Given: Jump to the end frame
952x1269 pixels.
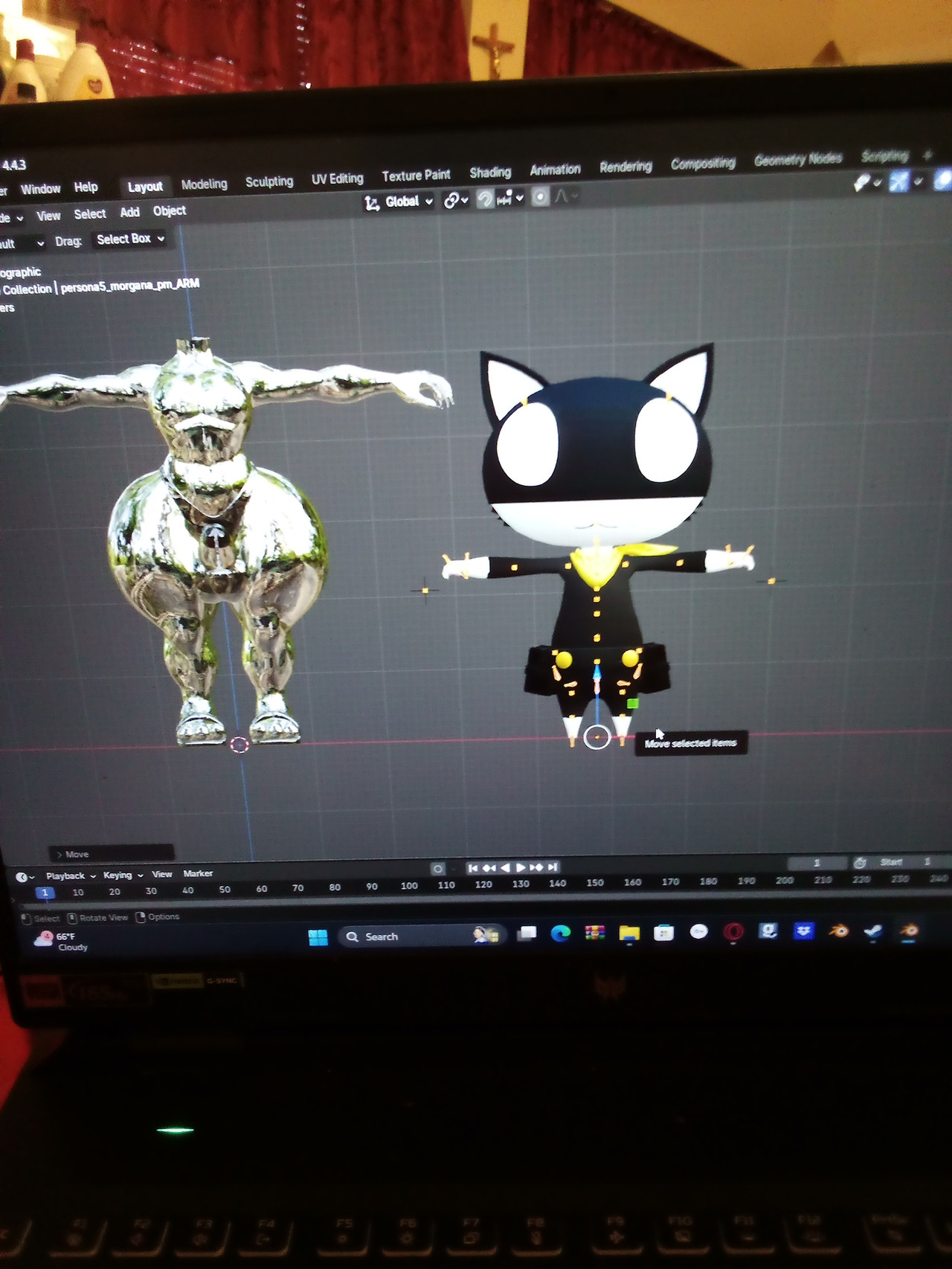Looking at the screenshot, I should coord(552,867).
